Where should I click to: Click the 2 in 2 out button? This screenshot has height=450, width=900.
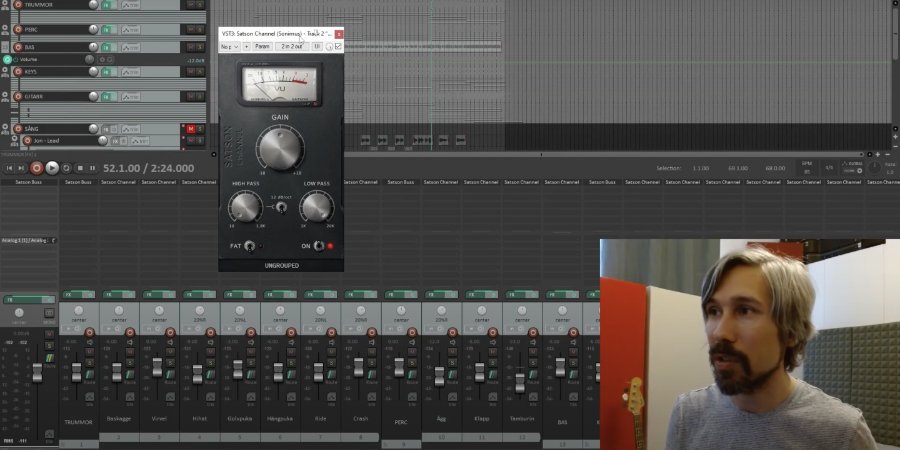292,46
